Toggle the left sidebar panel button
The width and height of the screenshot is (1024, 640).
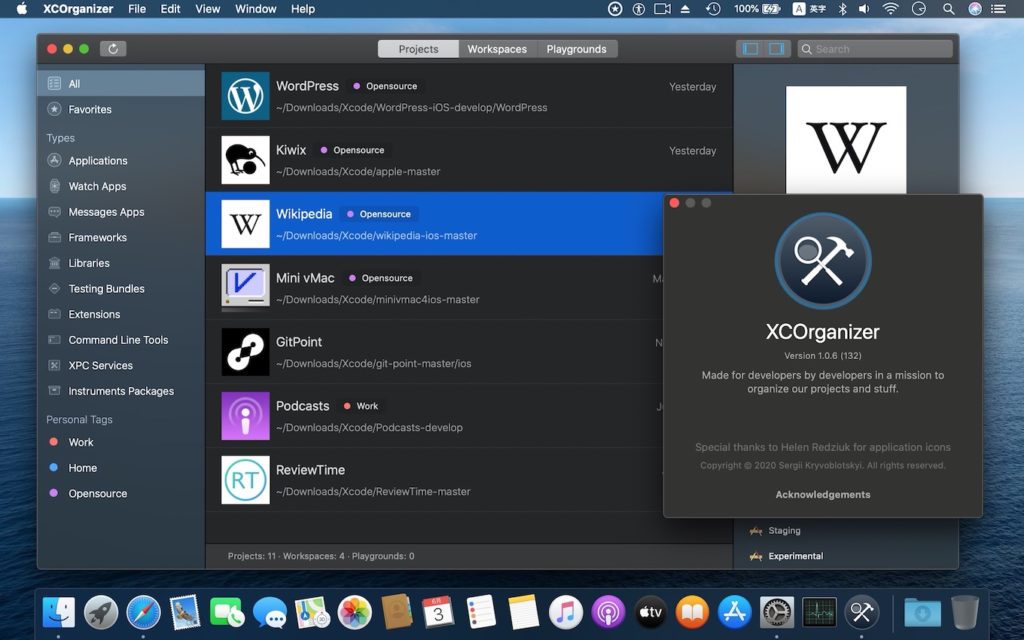[x=750, y=48]
